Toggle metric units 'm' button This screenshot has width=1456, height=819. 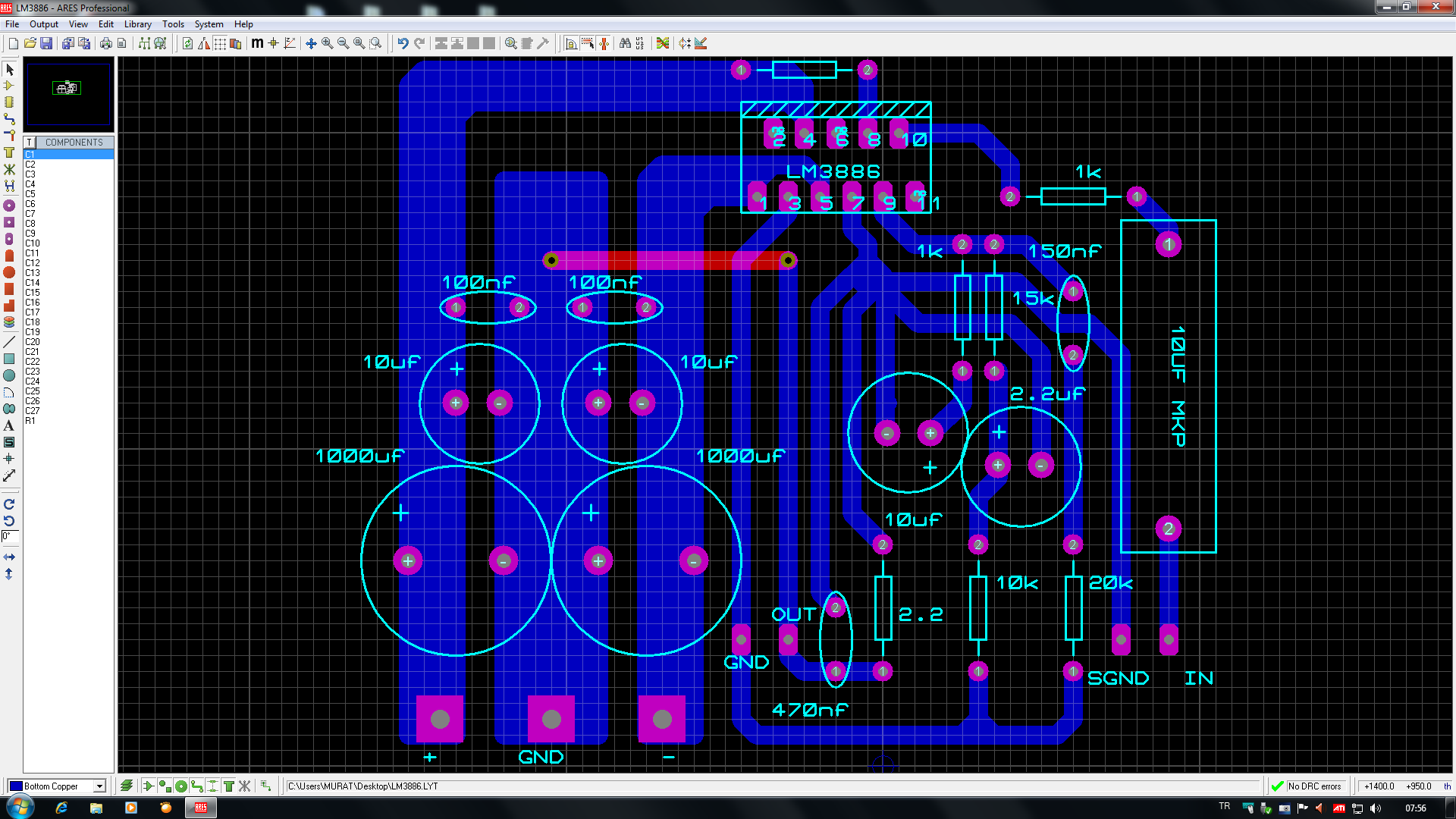click(257, 43)
